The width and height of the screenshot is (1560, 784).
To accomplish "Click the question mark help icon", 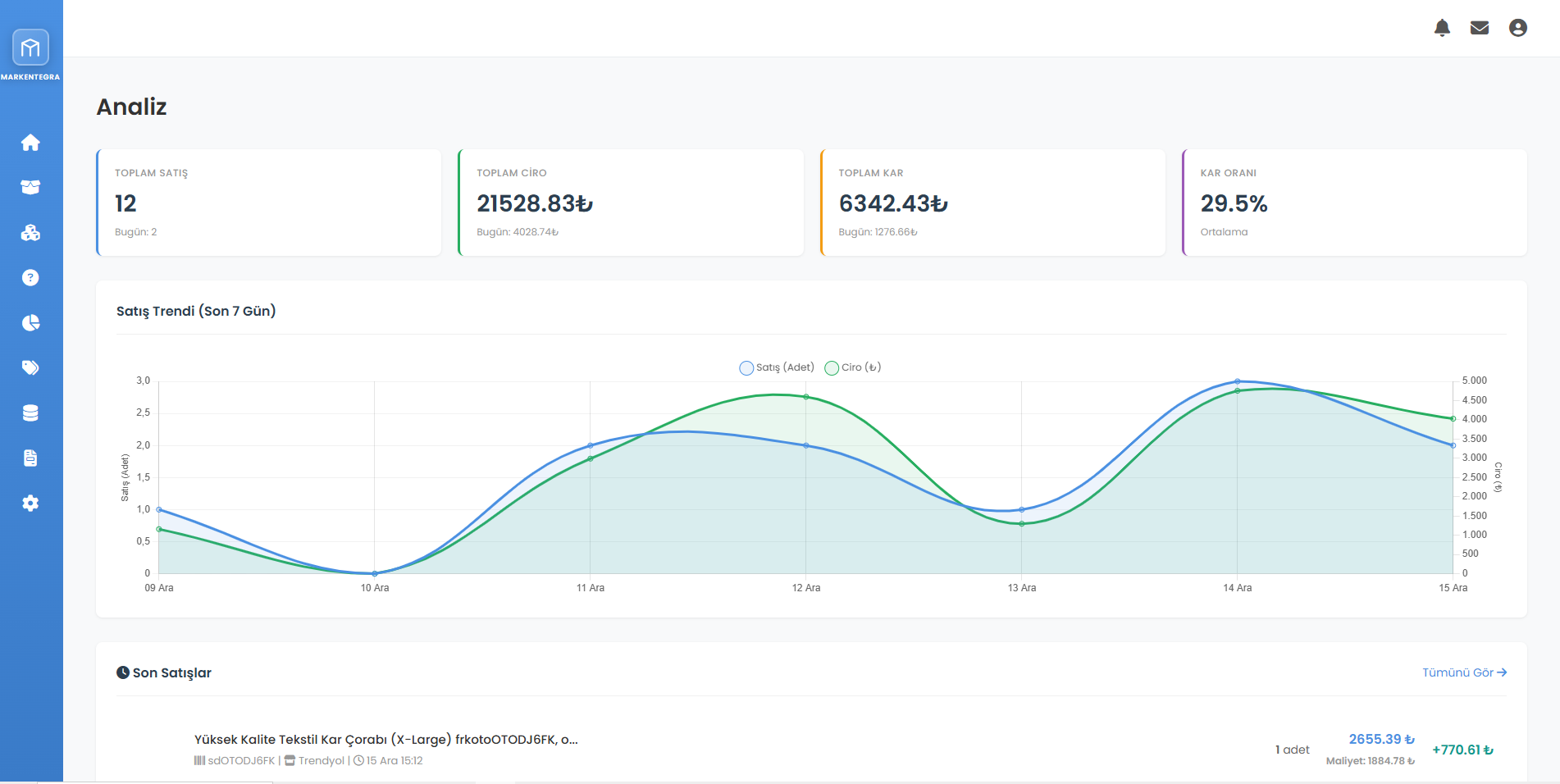I will (30, 278).
